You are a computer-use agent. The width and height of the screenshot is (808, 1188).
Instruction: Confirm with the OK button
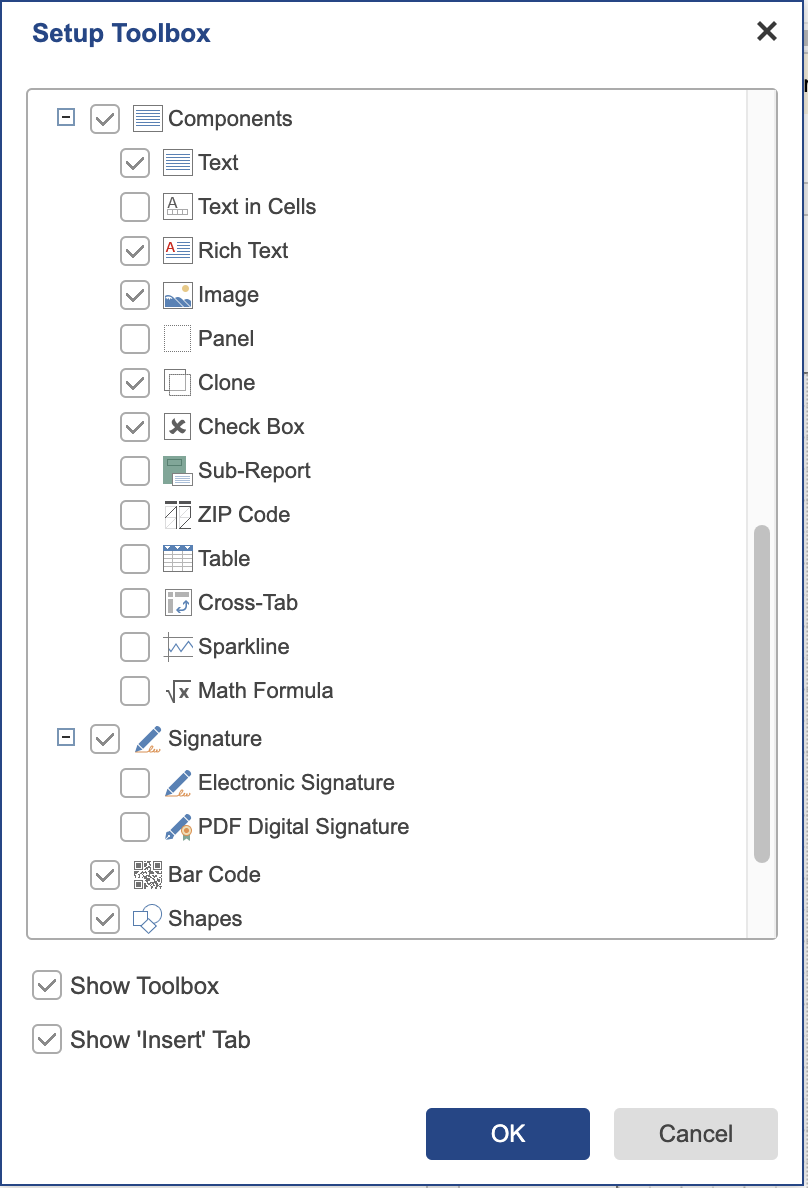tap(508, 1133)
